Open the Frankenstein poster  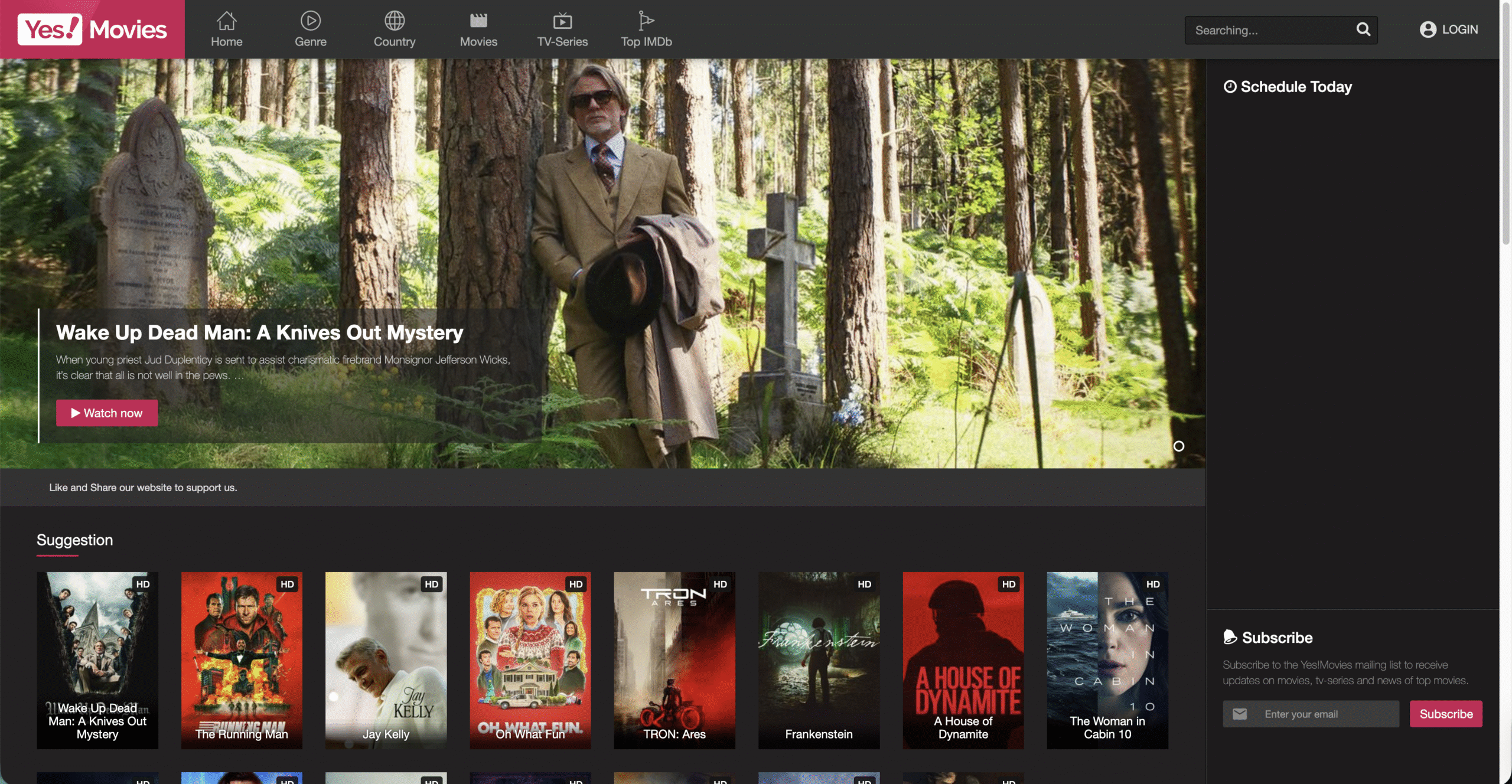(819, 660)
